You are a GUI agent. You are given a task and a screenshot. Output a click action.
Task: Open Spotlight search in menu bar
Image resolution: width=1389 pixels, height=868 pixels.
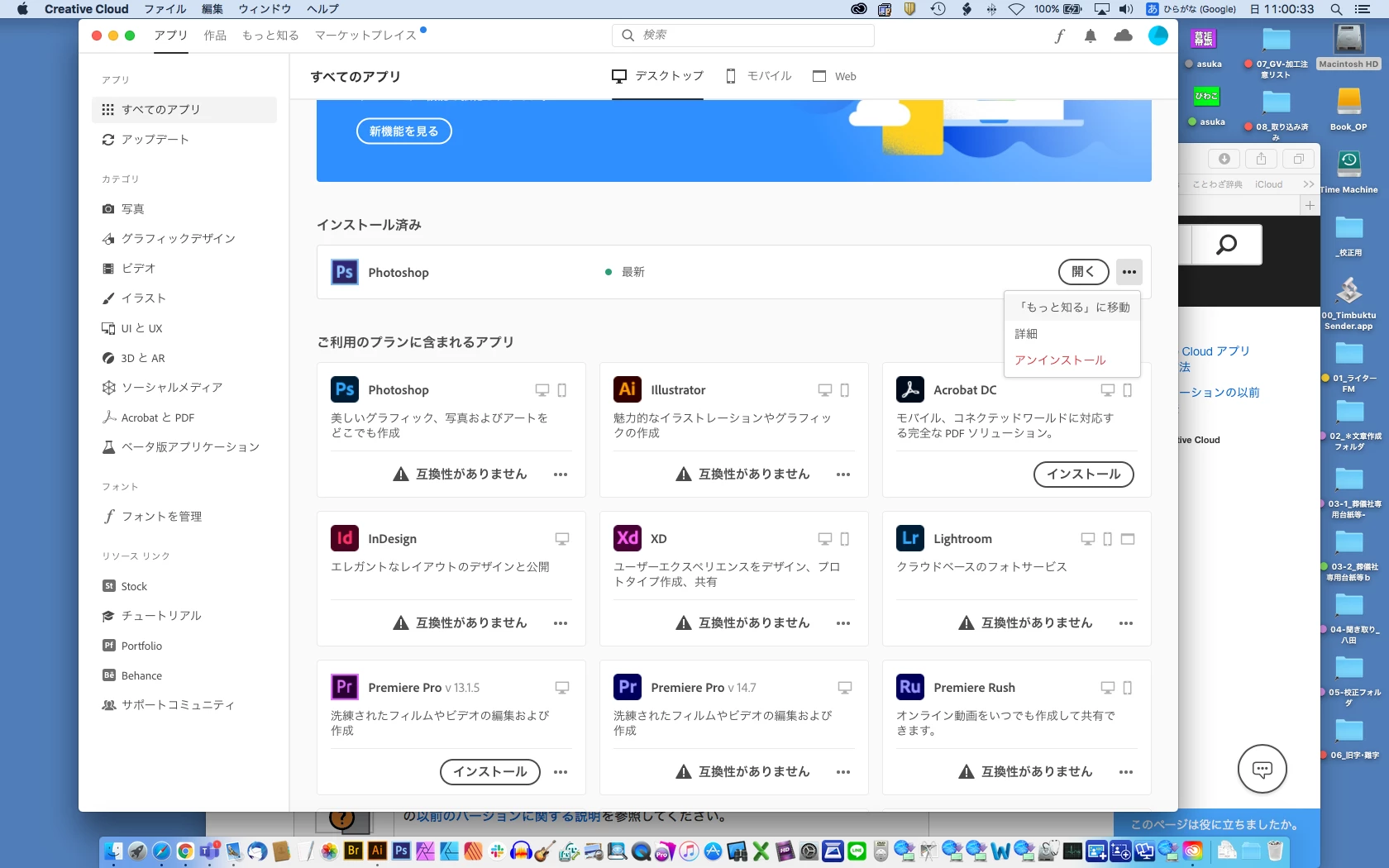click(1336, 9)
